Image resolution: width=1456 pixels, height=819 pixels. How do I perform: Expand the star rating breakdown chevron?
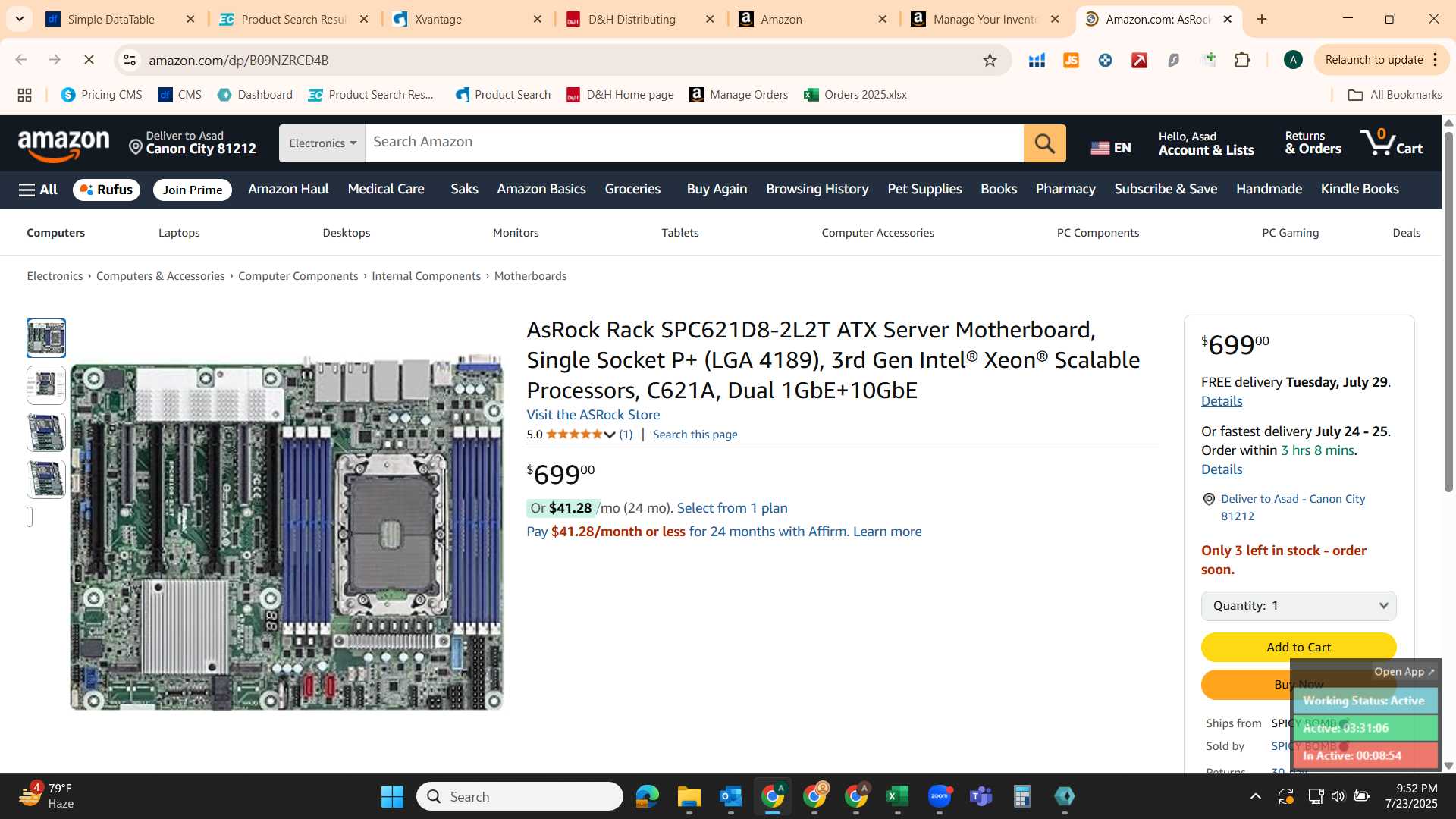(609, 435)
